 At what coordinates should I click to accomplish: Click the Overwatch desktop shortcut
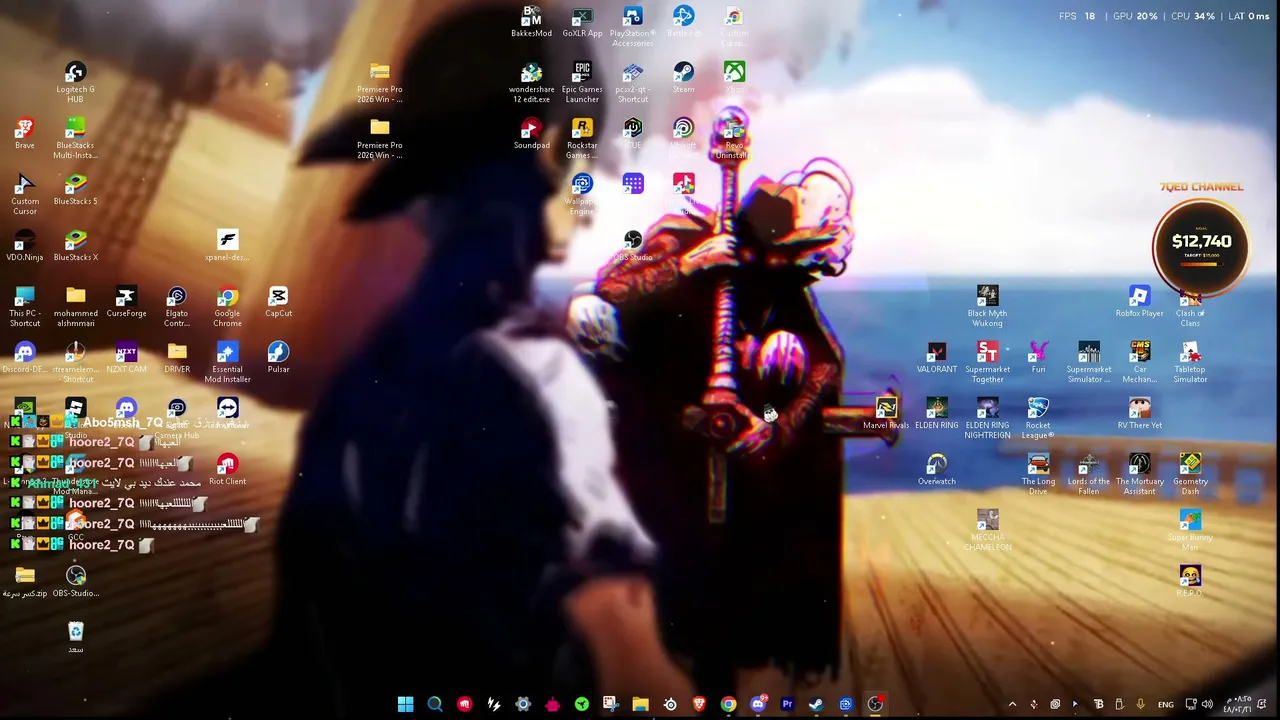pos(936,470)
